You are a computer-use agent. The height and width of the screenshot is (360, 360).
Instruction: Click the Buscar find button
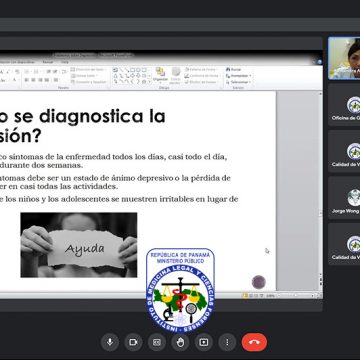coord(234,70)
